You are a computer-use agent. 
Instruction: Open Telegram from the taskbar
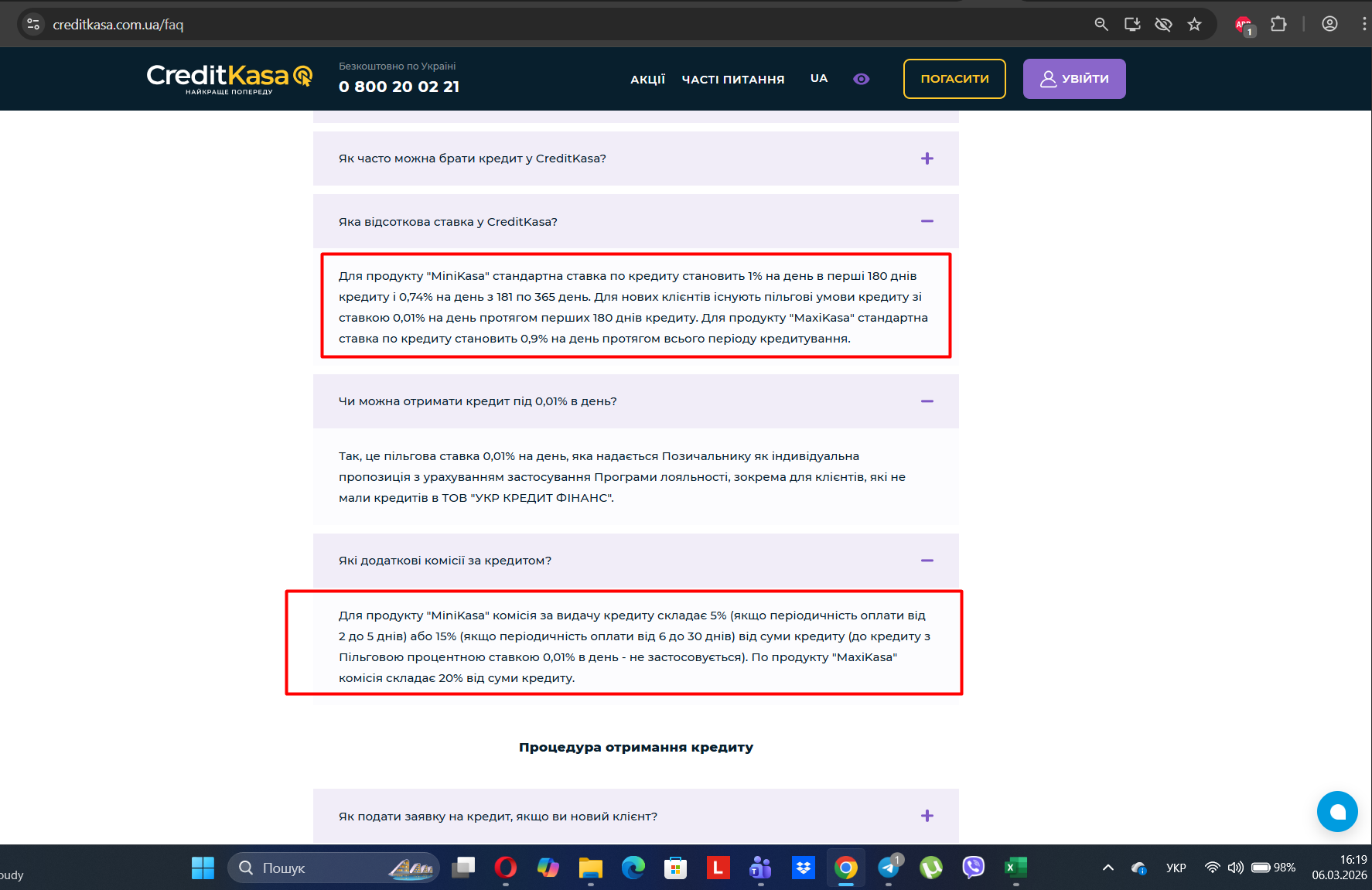889,868
